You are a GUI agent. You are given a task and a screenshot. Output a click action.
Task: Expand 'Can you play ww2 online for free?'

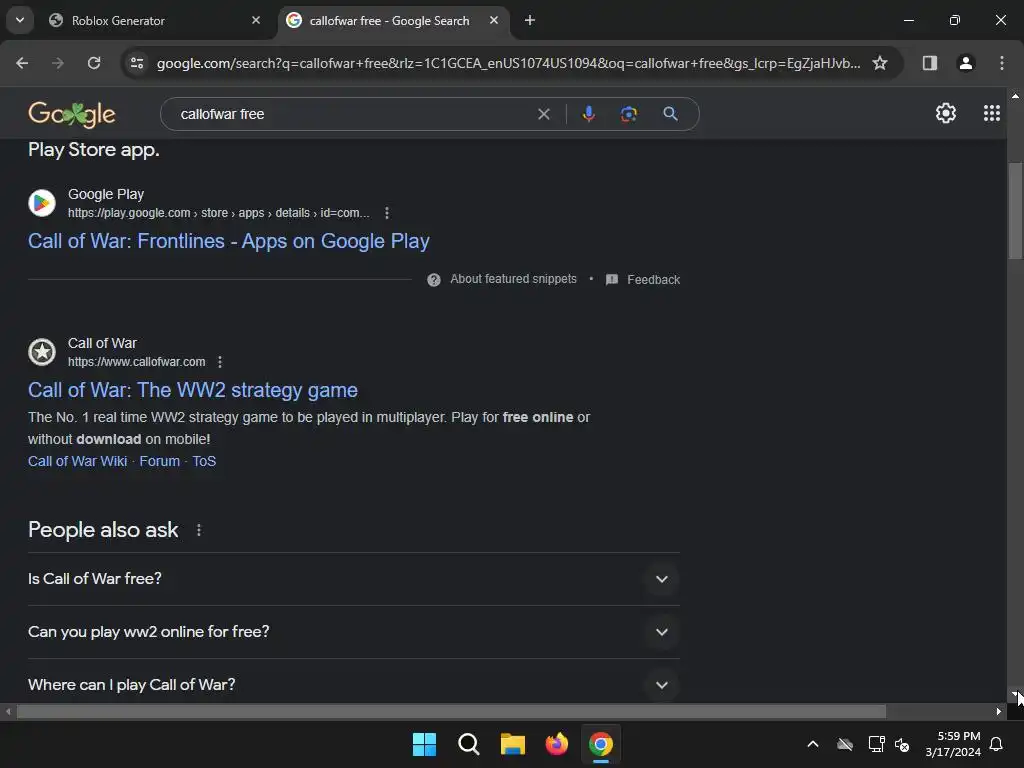[x=353, y=632]
